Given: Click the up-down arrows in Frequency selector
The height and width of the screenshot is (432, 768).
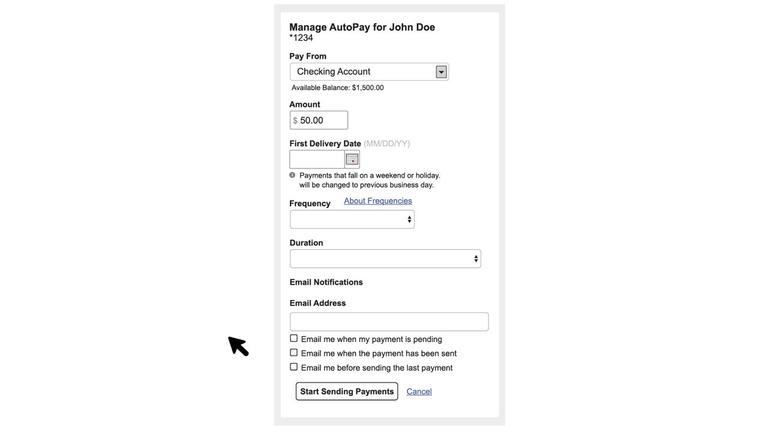Looking at the screenshot, I should (x=409, y=219).
